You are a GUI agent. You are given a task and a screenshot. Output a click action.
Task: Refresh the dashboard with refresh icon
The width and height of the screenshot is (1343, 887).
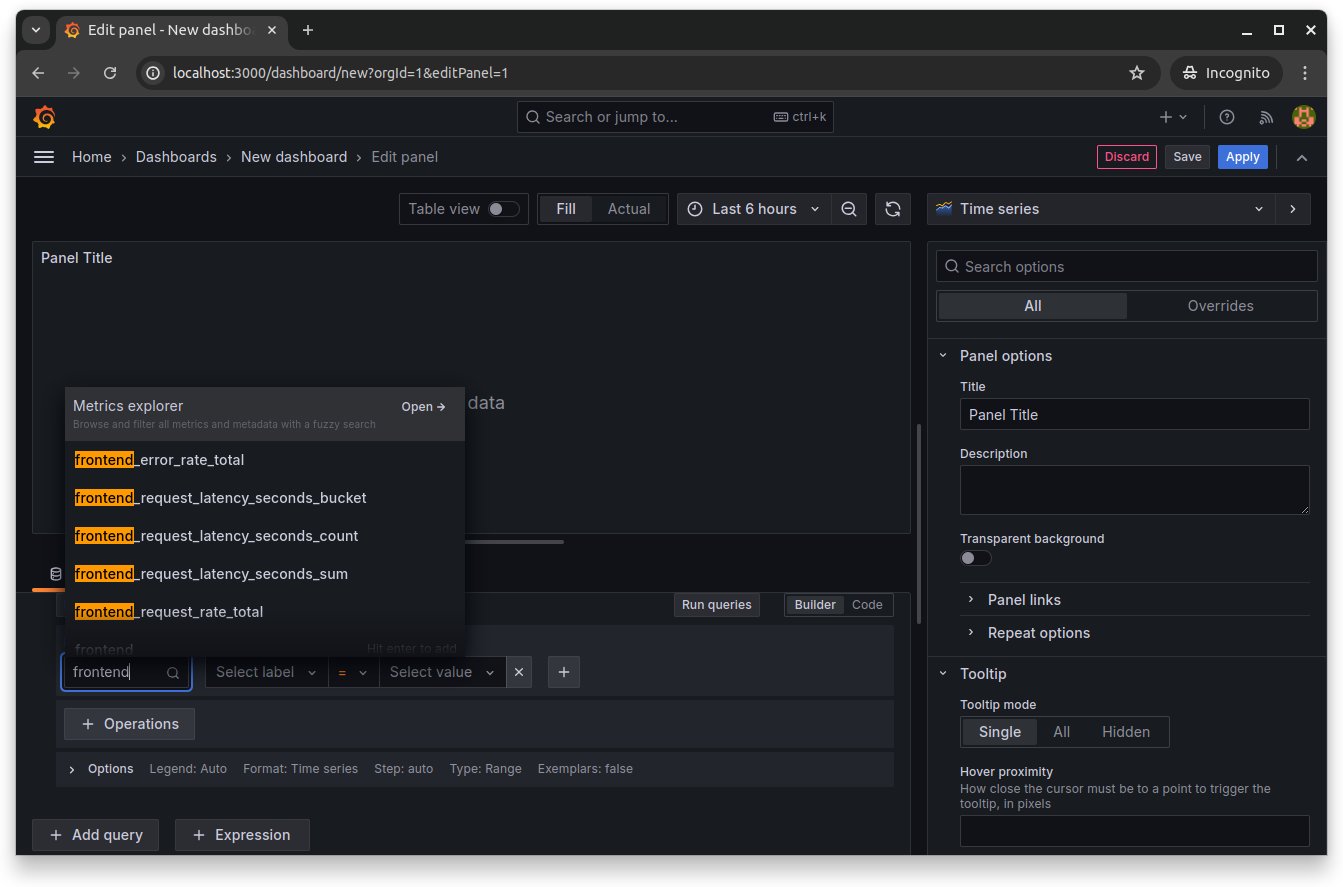click(893, 209)
